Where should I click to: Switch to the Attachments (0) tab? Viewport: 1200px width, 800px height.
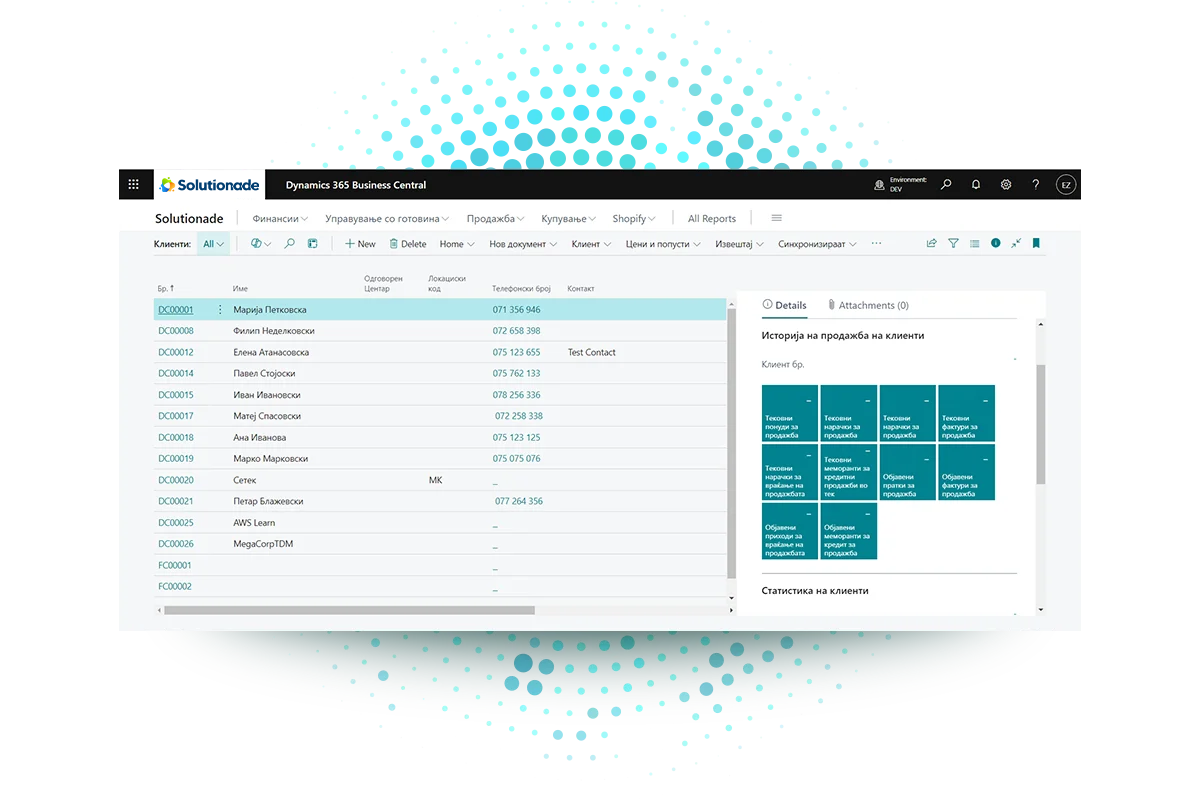point(867,305)
